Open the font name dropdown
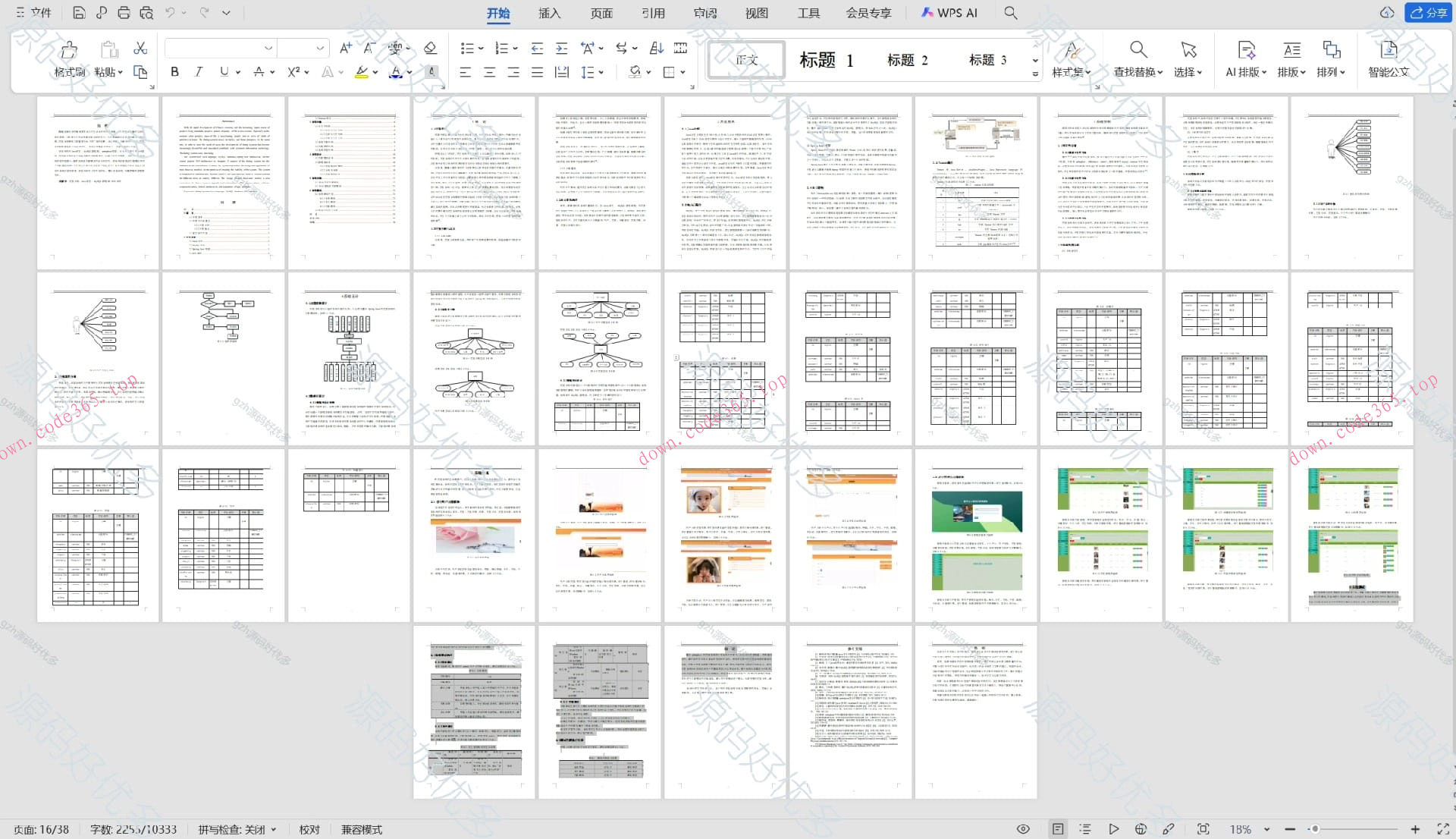The height and width of the screenshot is (839, 1456). tap(268, 49)
